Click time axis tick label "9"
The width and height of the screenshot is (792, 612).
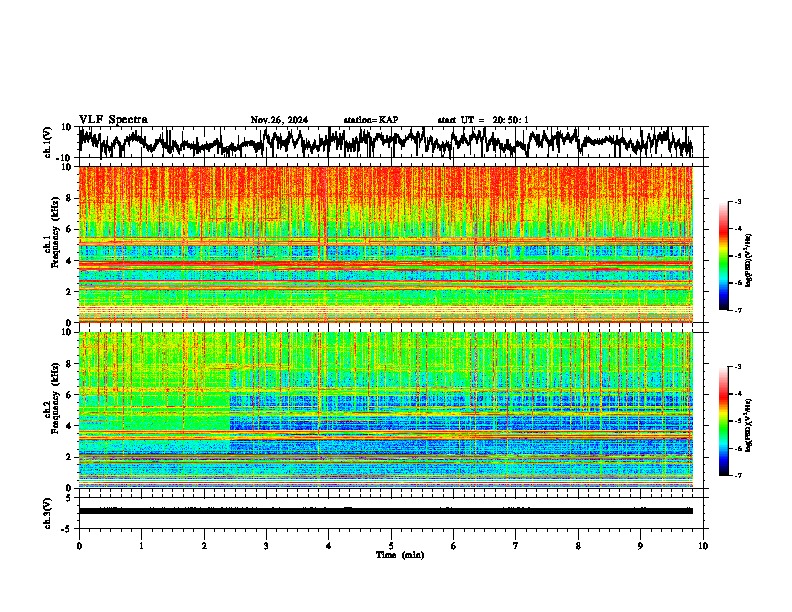pyautogui.click(x=640, y=546)
